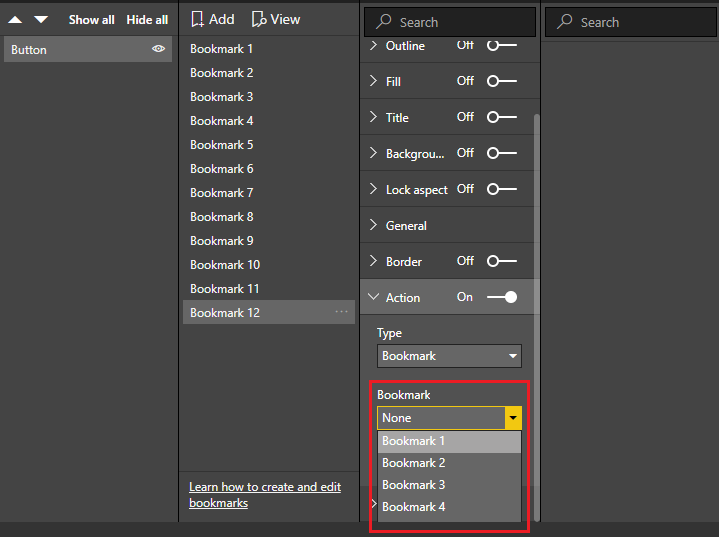
Task: Select Bookmark 10 in bookmarks list
Action: [269, 265]
